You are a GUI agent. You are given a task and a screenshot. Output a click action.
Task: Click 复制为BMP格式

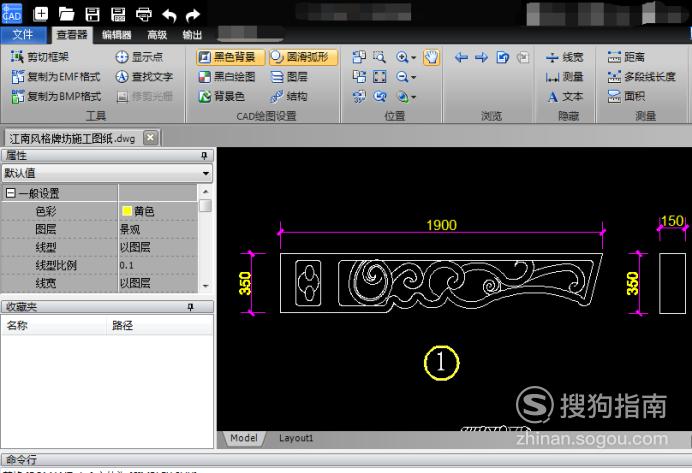(56, 96)
